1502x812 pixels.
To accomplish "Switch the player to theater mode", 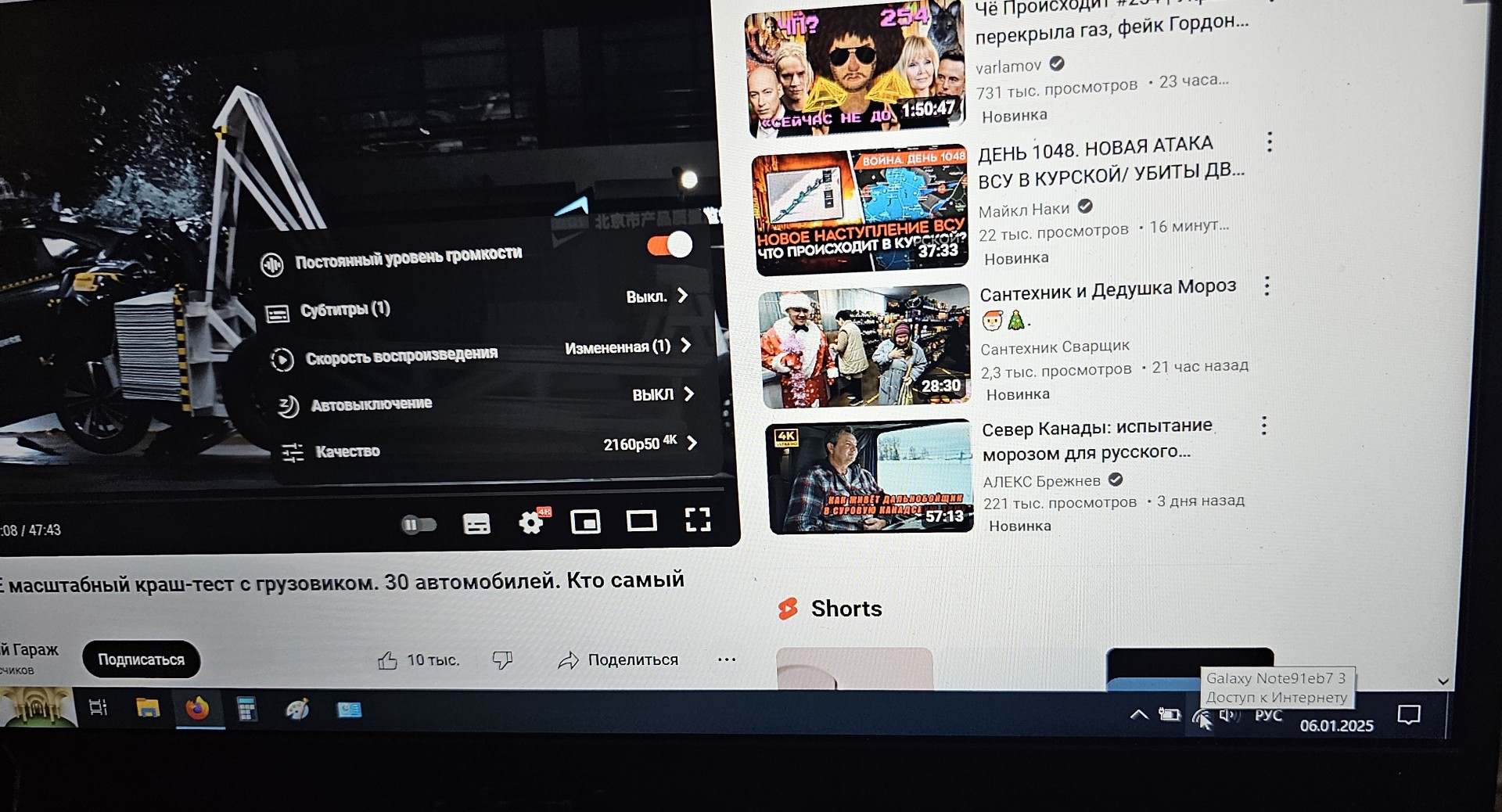I will pos(641,520).
